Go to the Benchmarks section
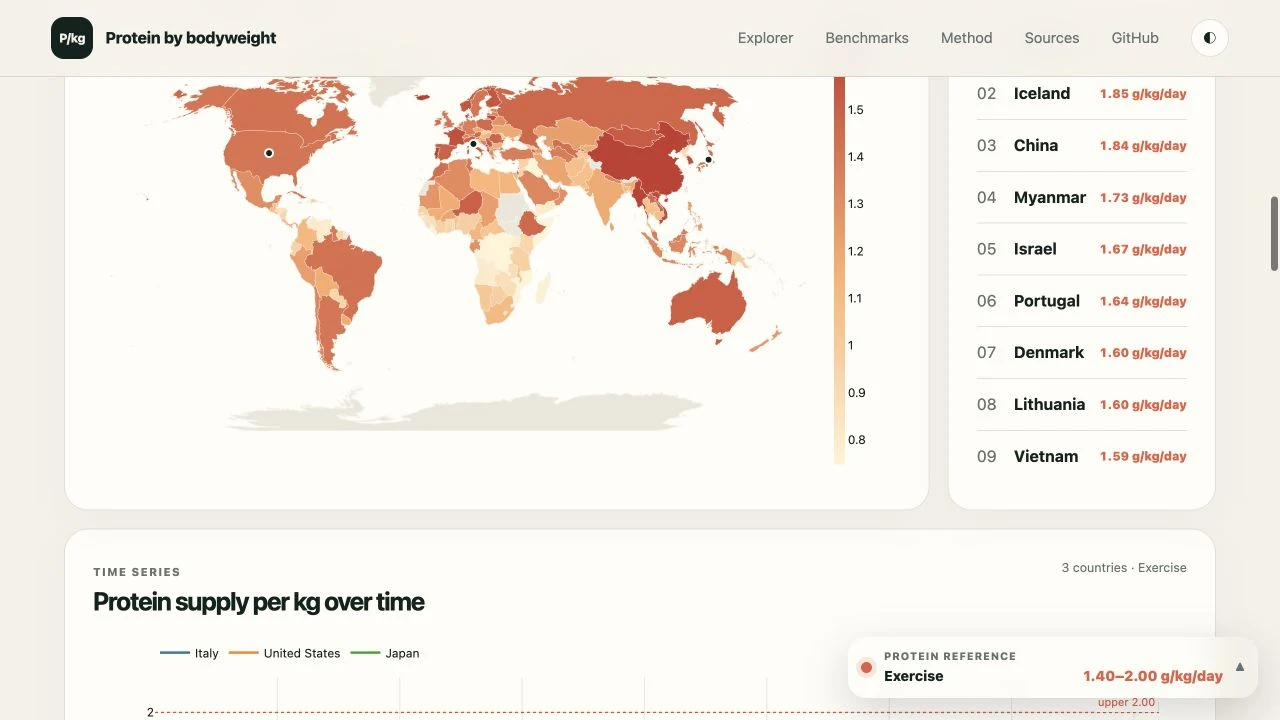The image size is (1280, 720). coord(867,38)
